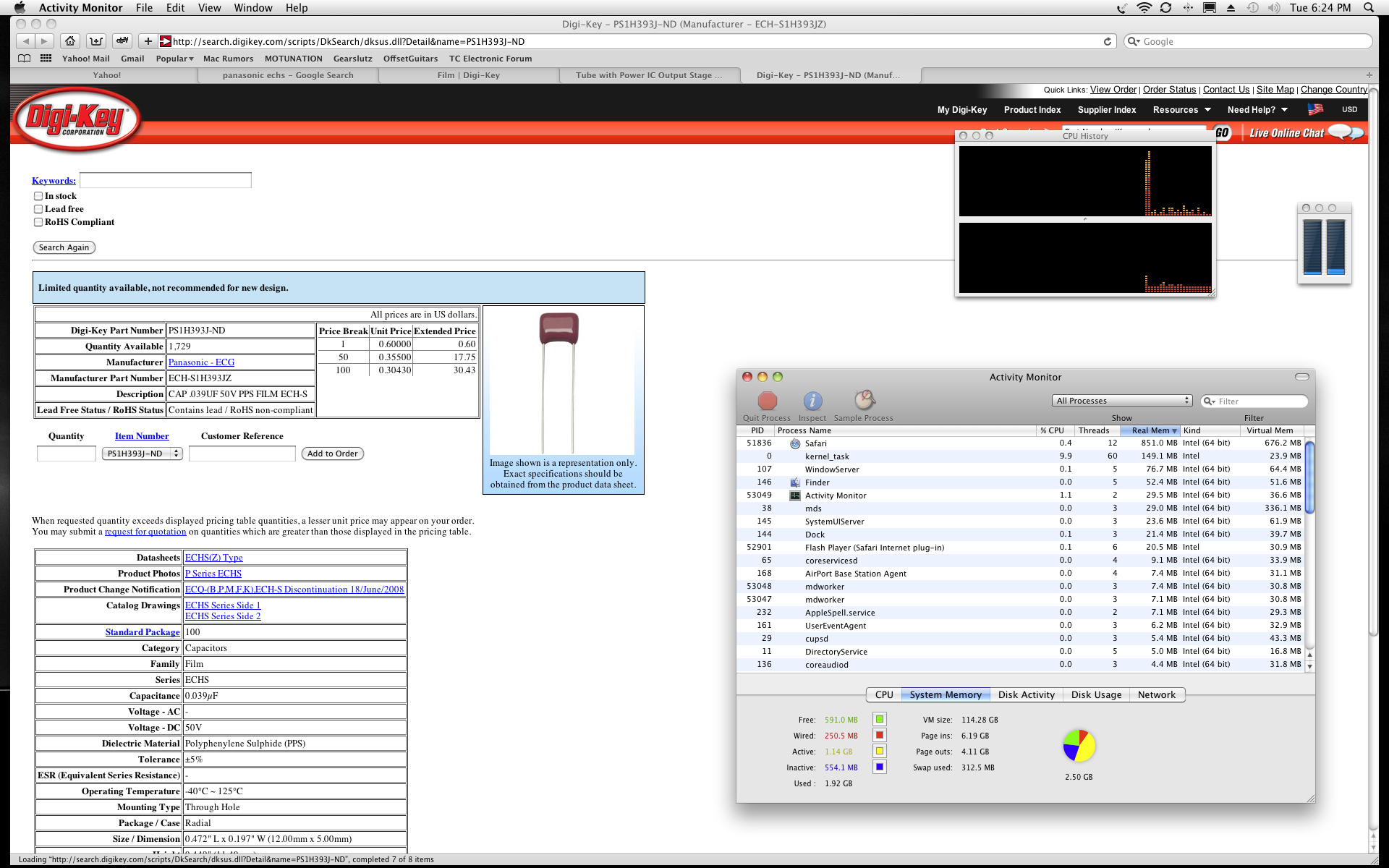Click the Quit Process stop icon
The height and width of the screenshot is (868, 1389).
tap(767, 401)
